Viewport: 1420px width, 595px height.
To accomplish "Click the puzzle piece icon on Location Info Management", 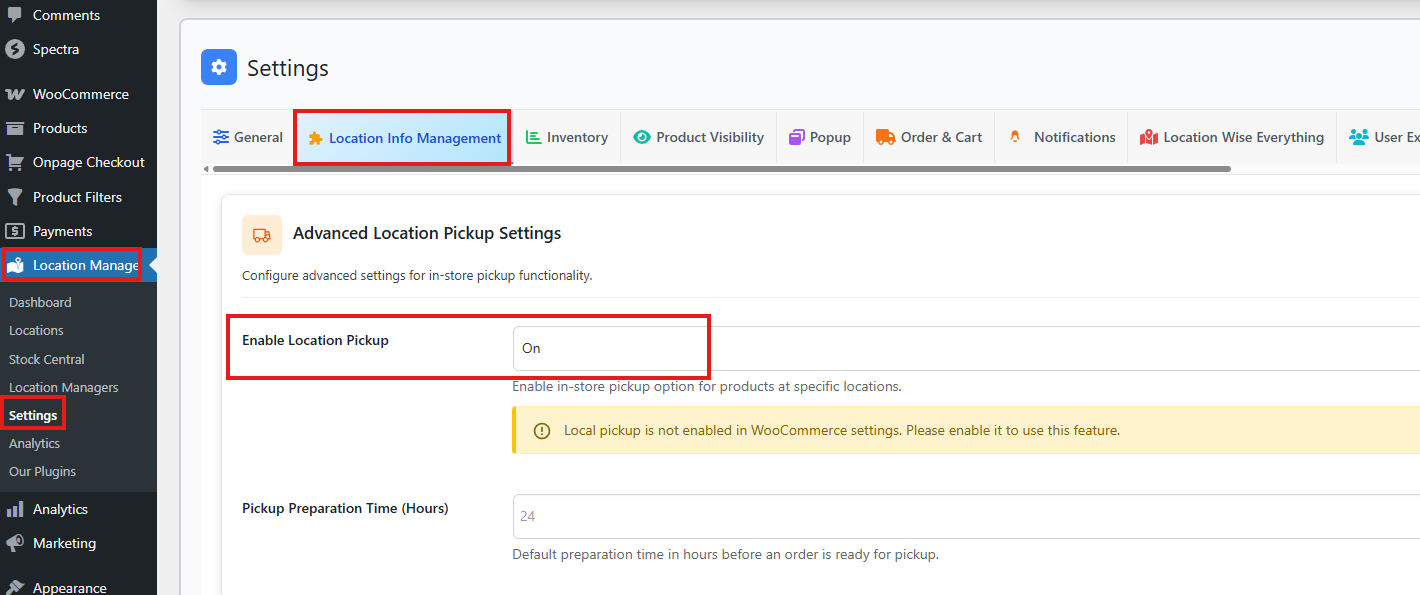I will pos(316,138).
